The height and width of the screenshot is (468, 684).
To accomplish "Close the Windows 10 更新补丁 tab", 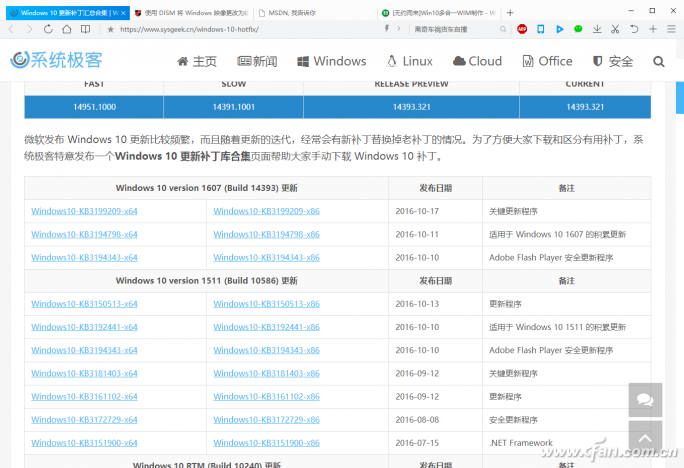I will pos(123,13).
